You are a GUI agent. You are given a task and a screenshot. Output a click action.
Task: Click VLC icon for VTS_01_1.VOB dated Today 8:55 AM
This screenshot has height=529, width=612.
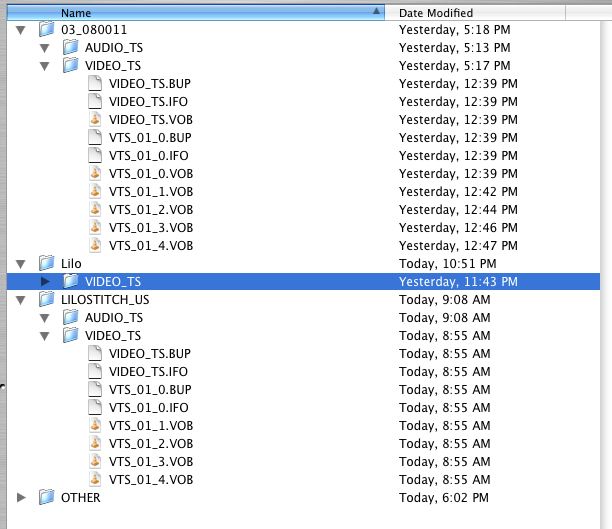coord(95,425)
